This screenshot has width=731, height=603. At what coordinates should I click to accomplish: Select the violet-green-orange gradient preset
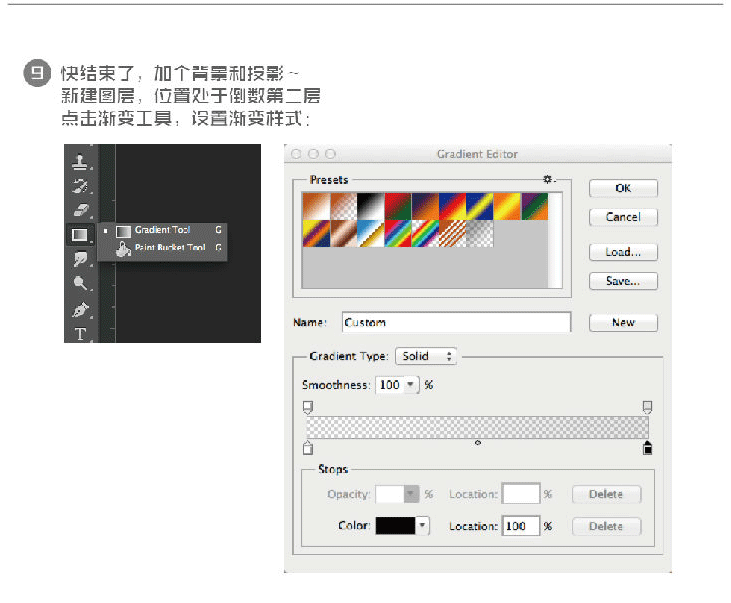tap(535, 206)
